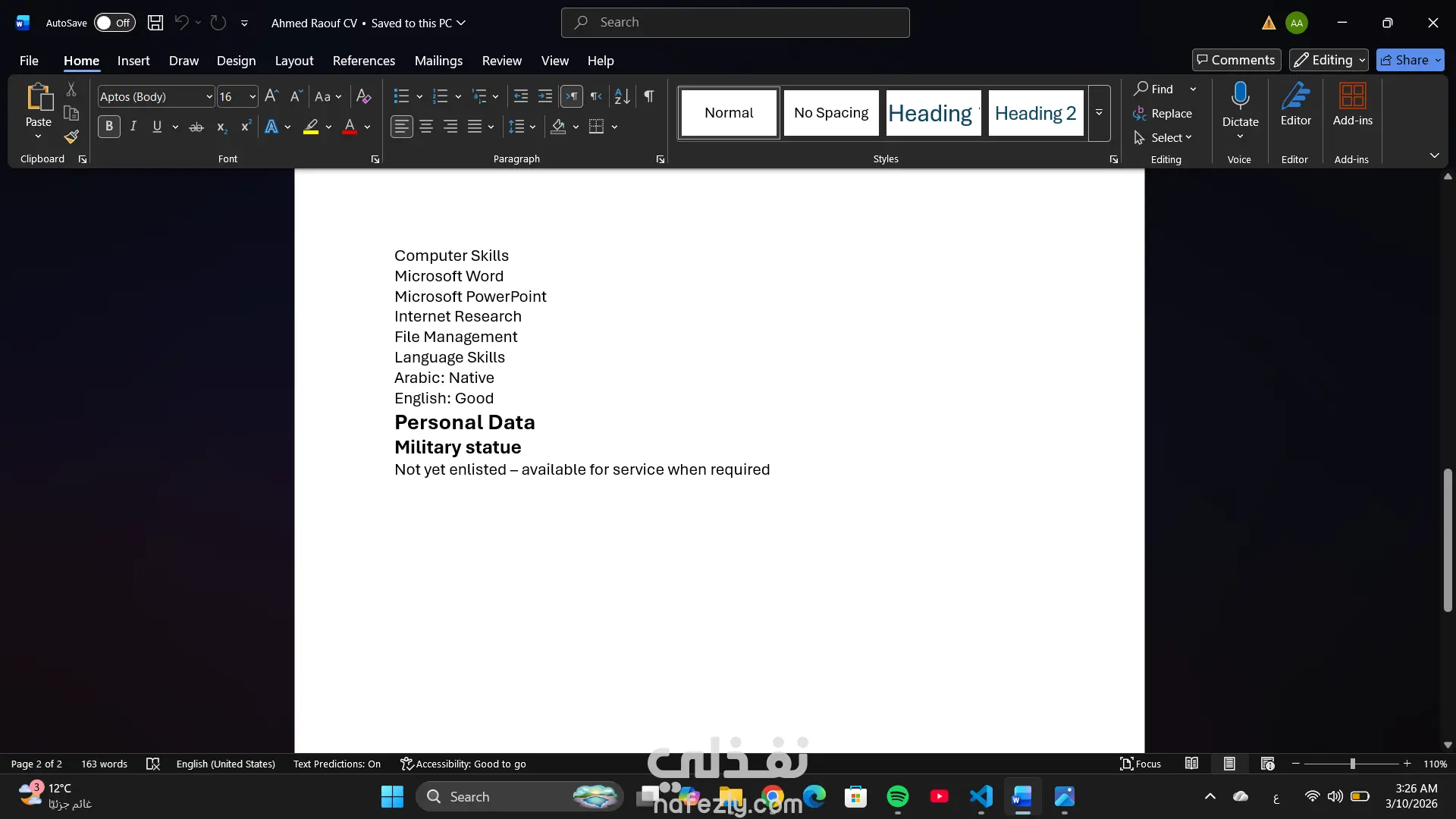The image size is (1456, 819).
Task: Click the Sort icon in the Paragraph group
Action: 622,96
